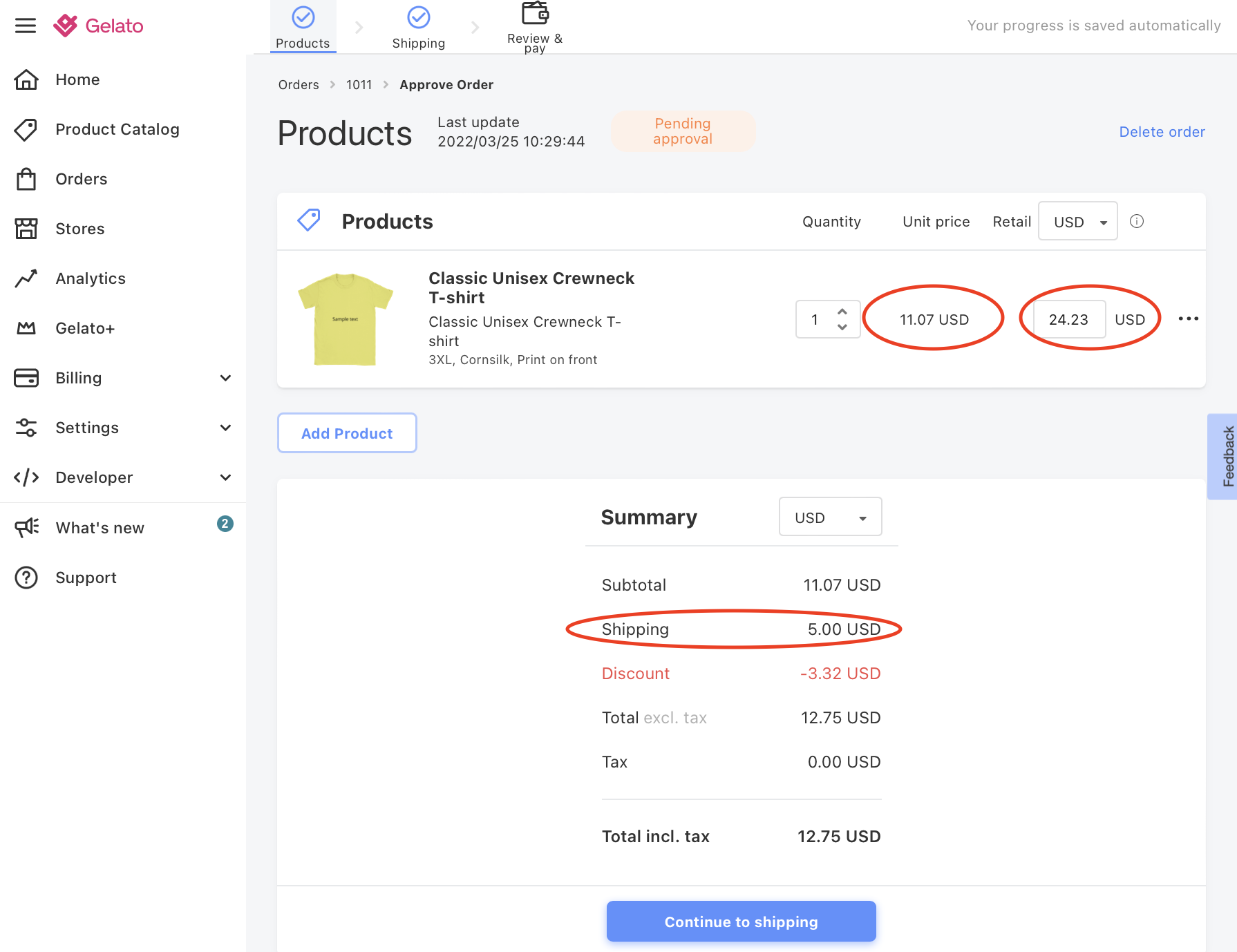Expand the Billing submenu chevron
The width and height of the screenshot is (1237, 952).
[225, 378]
